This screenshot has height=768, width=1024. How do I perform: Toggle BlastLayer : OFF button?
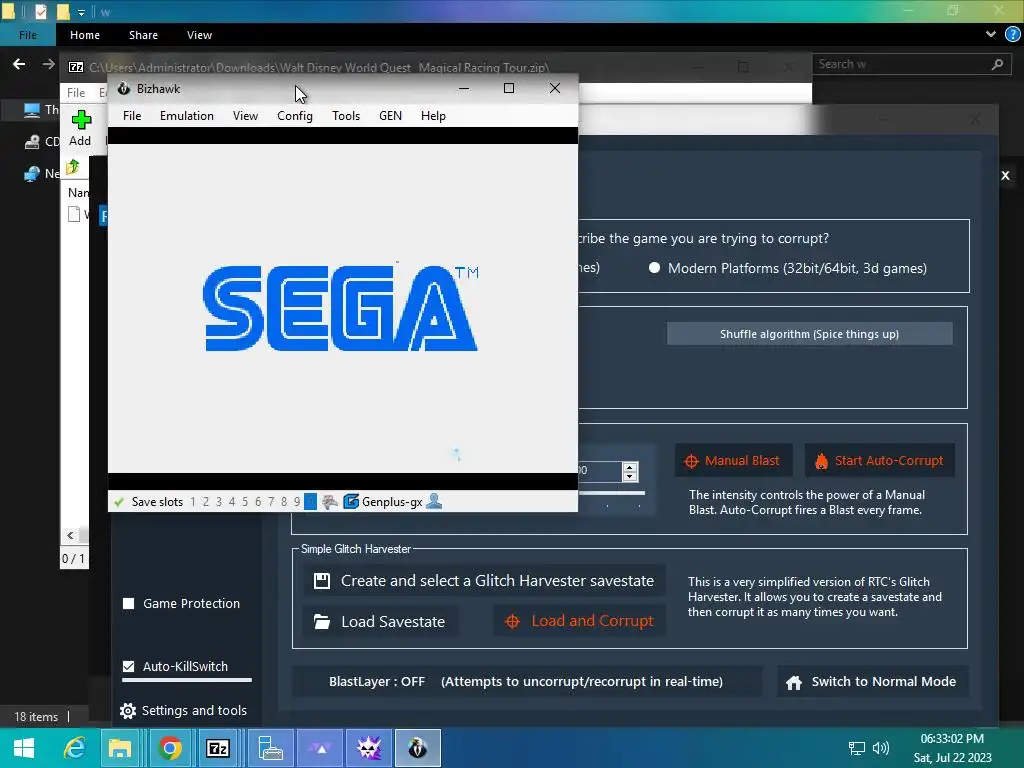526,681
